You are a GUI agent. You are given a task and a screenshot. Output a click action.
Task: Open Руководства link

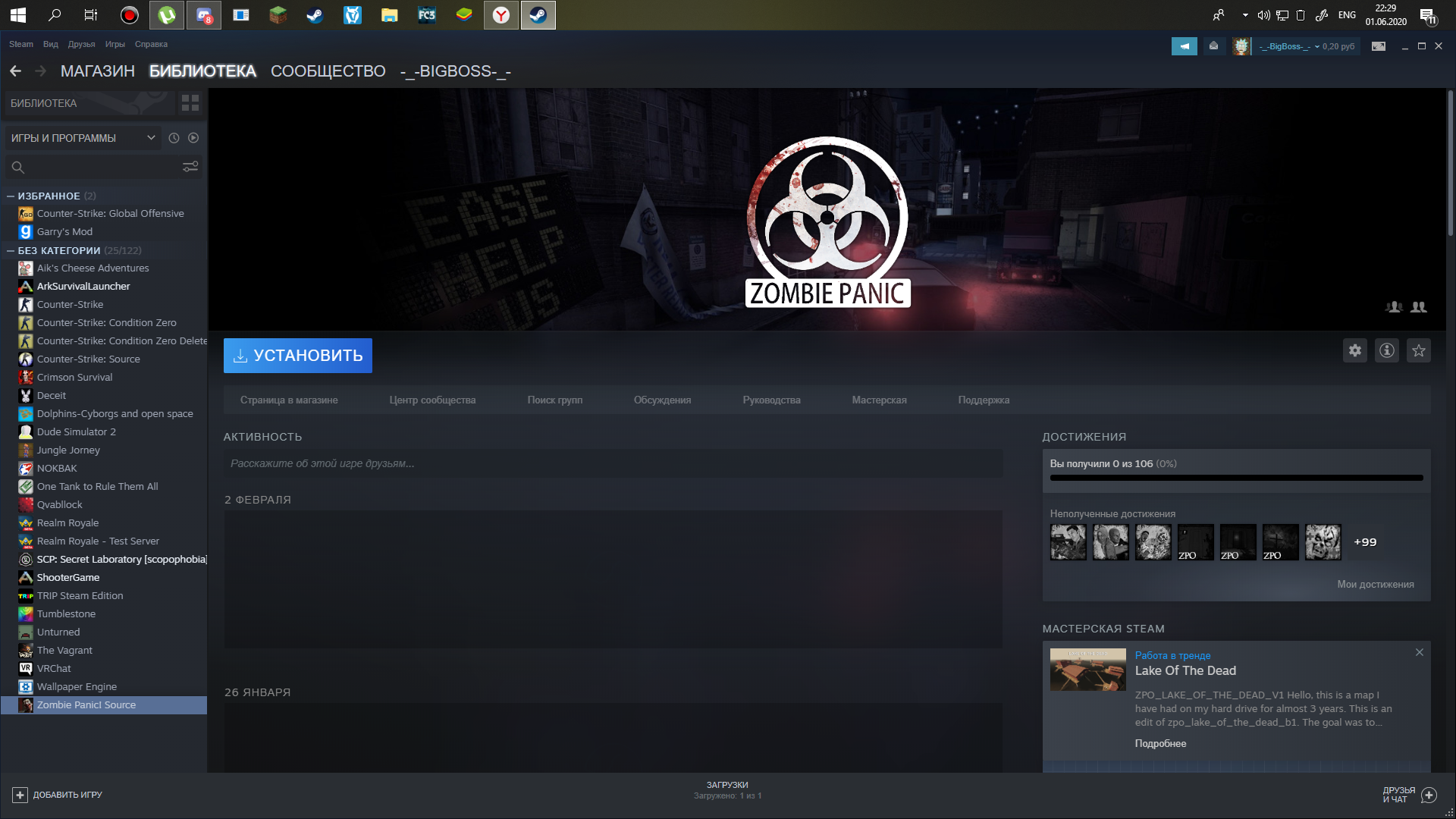click(x=772, y=400)
